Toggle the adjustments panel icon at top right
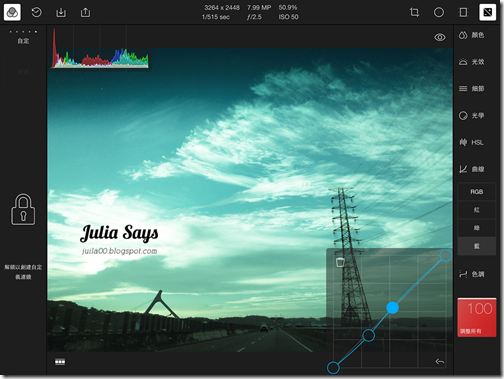The width and height of the screenshot is (504, 379). coord(487,12)
